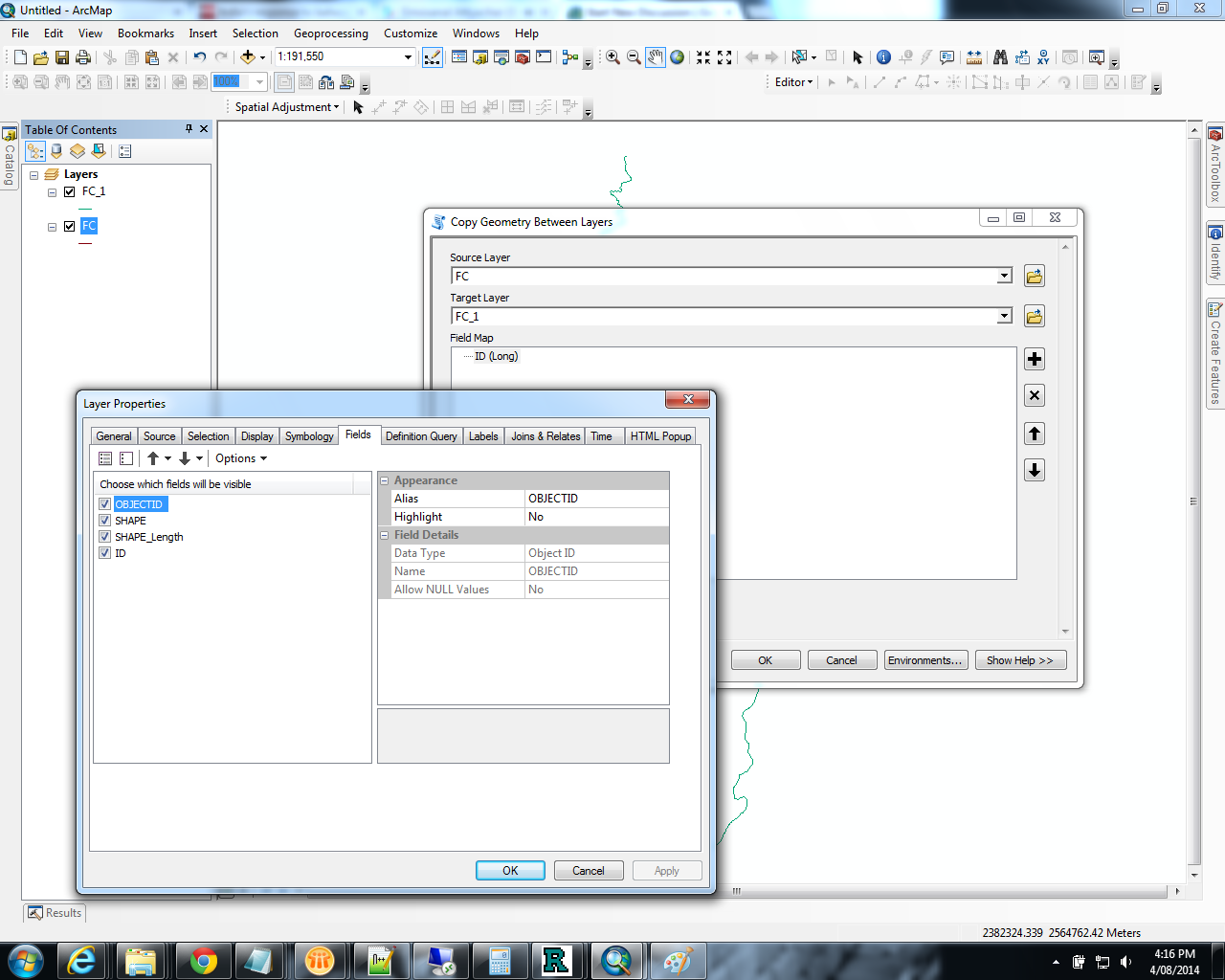Browse for Source Layer with folder button

pyautogui.click(x=1035, y=277)
